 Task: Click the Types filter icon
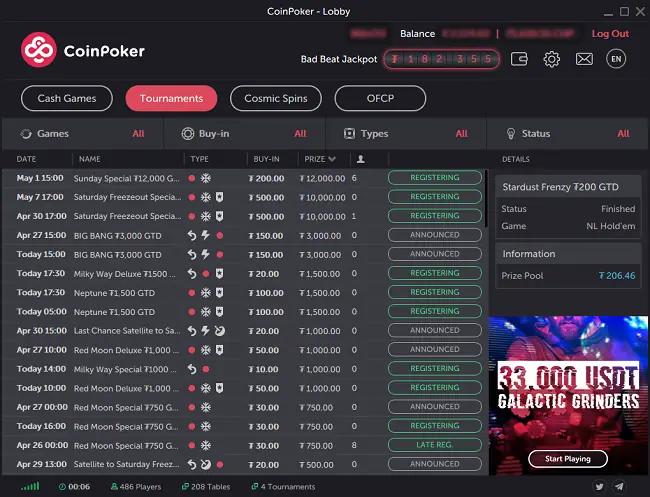tap(349, 133)
